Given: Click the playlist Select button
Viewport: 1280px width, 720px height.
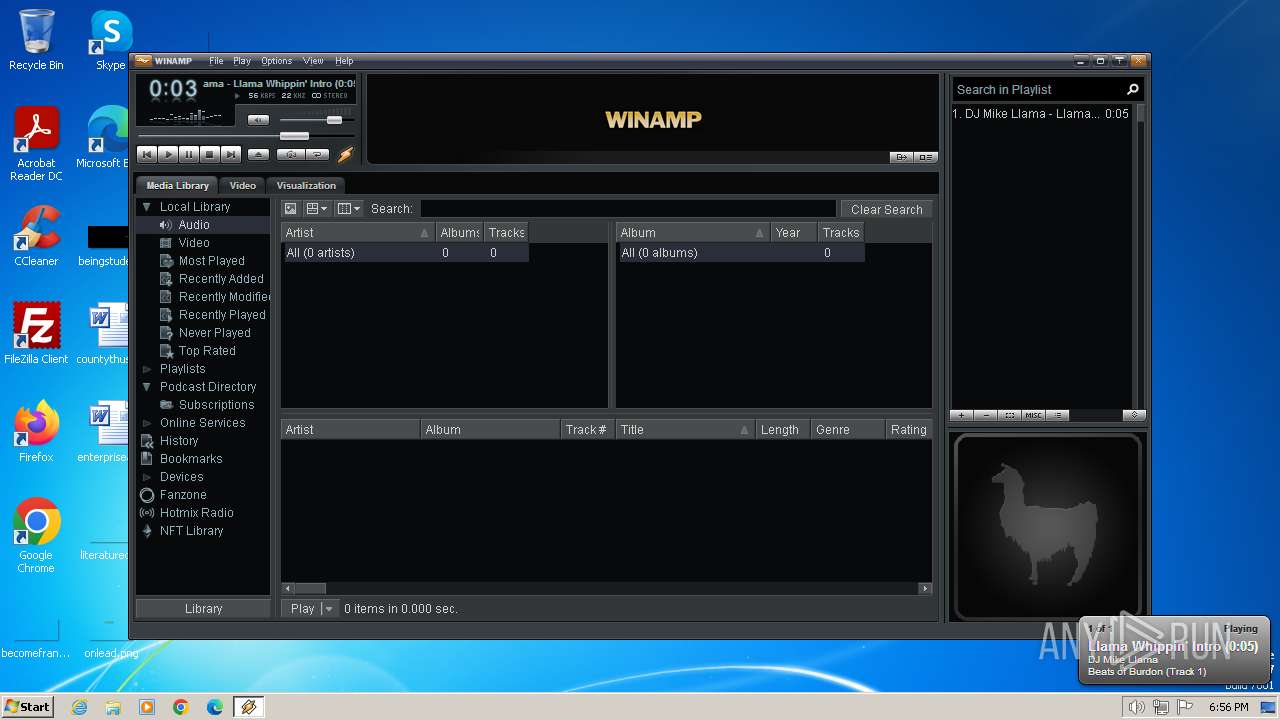Looking at the screenshot, I should [1009, 415].
